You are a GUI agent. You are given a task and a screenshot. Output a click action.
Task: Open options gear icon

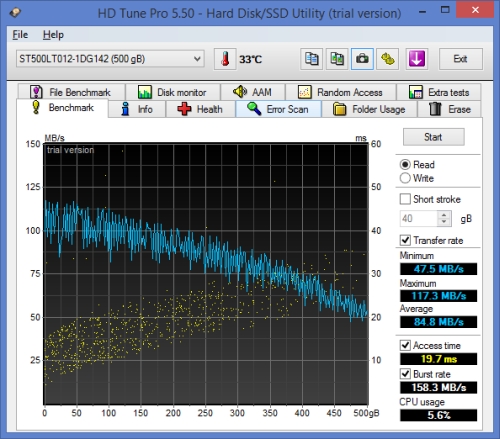(x=387, y=59)
